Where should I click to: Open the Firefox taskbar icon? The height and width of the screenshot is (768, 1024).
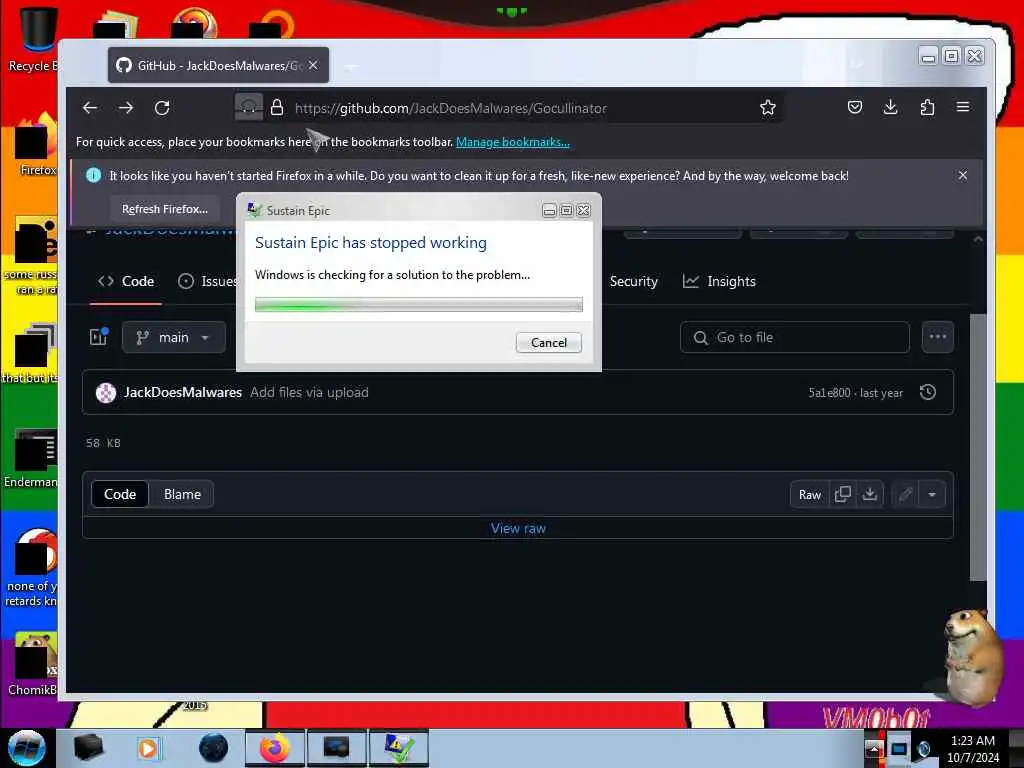[x=275, y=748]
